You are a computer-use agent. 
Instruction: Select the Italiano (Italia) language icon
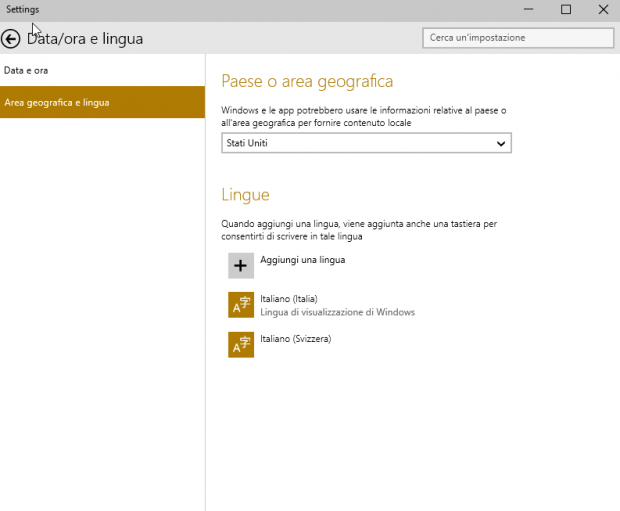[x=240, y=305]
